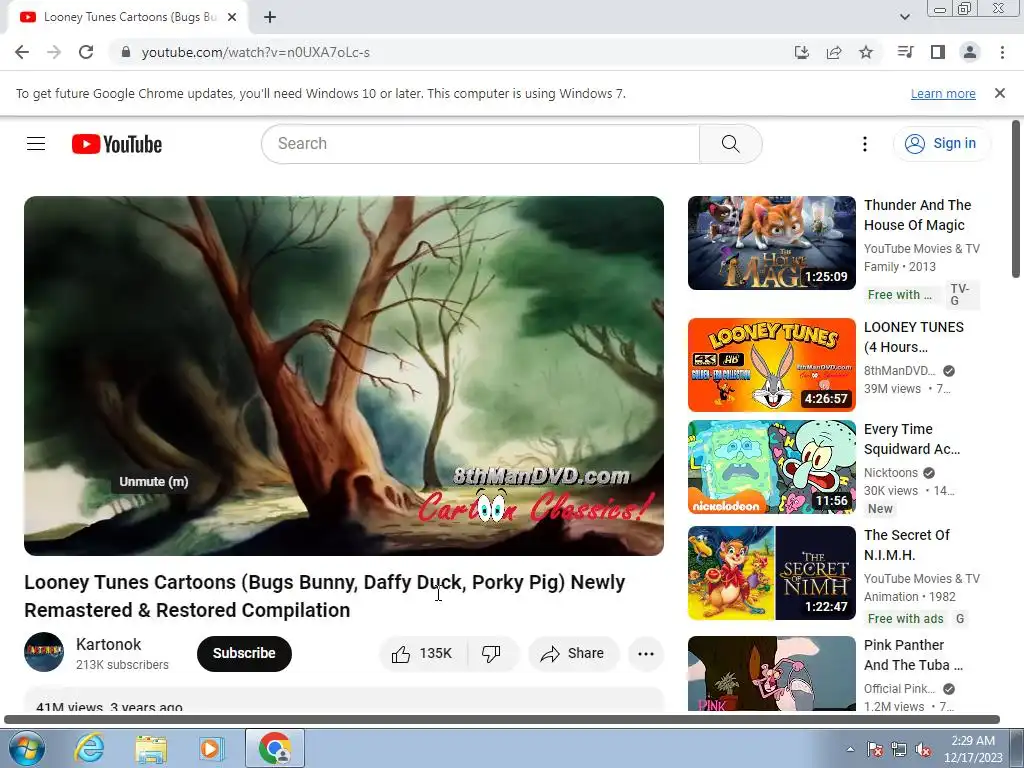Open new tab with plus button
The height and width of the screenshot is (768, 1024).
[x=270, y=17]
